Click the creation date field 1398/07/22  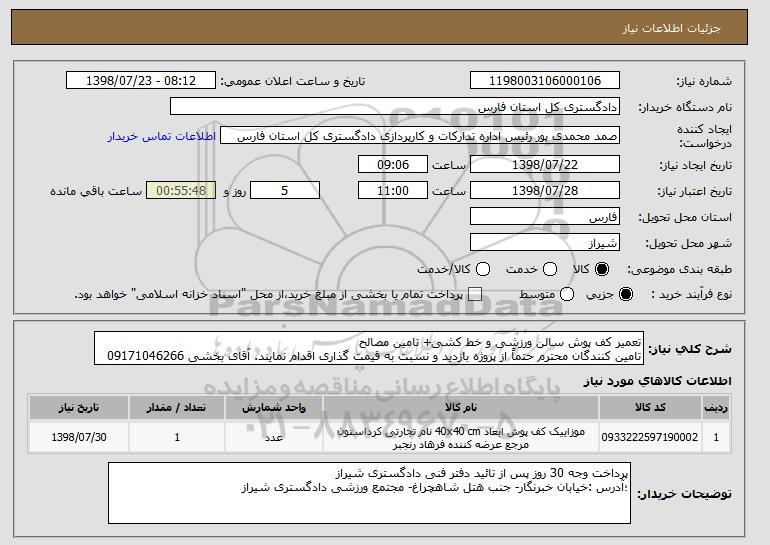pyautogui.click(x=545, y=164)
